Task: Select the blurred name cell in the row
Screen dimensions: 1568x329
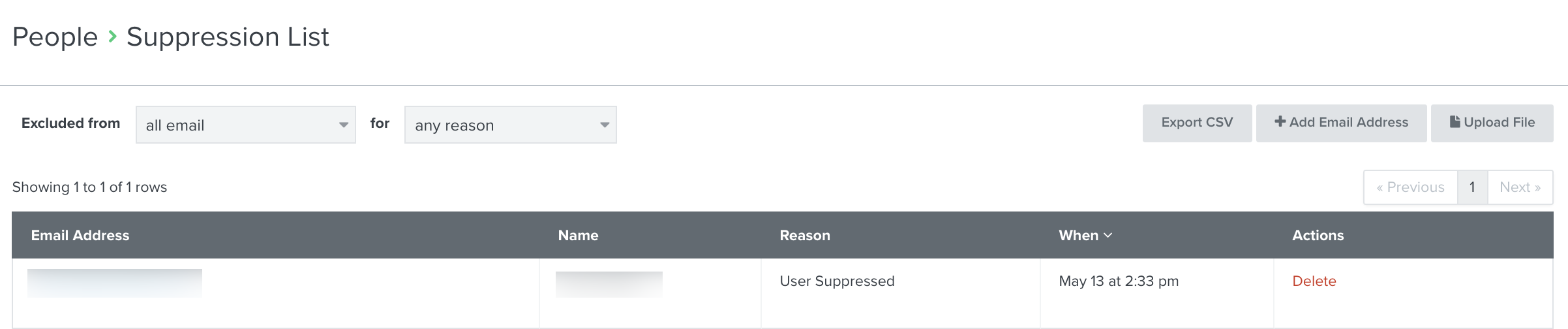Action: click(x=609, y=285)
